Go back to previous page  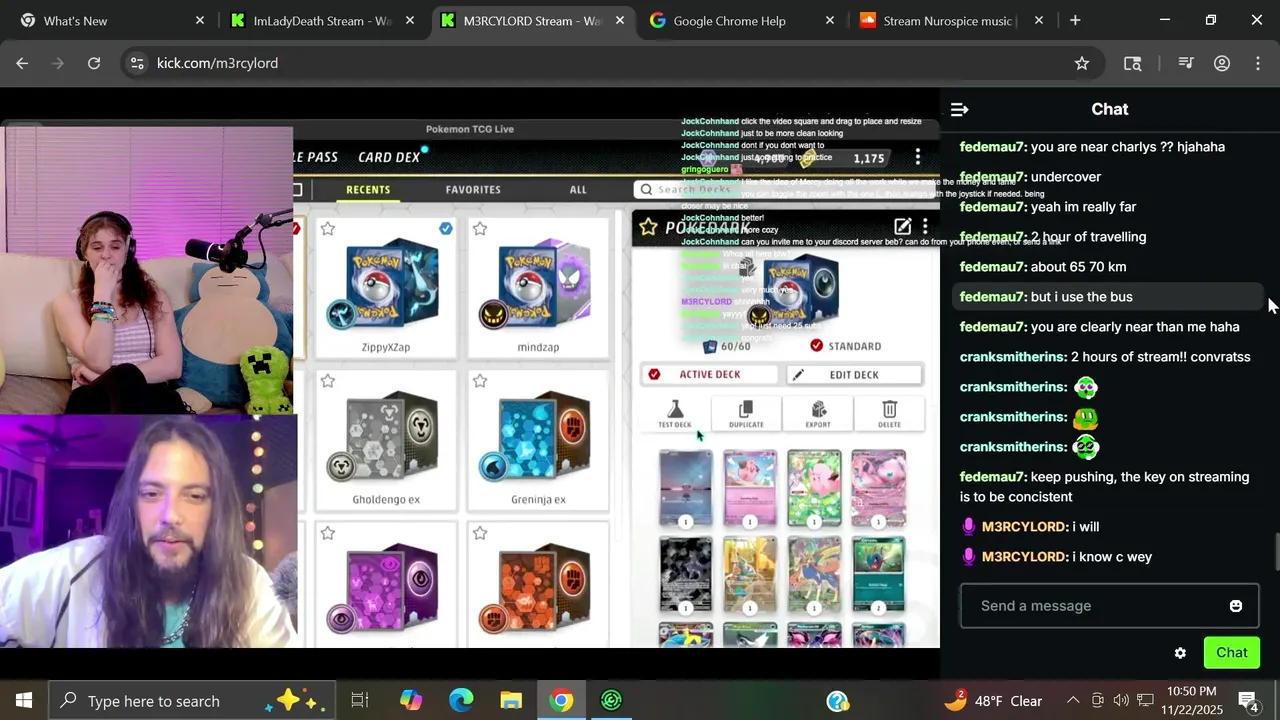coord(22,63)
